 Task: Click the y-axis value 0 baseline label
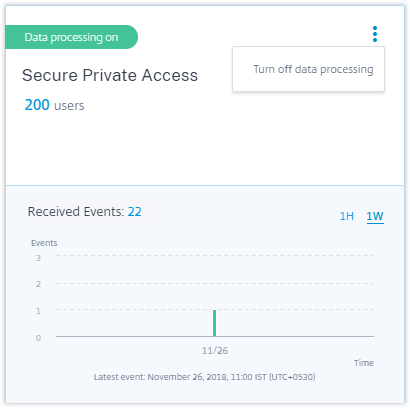(x=38, y=338)
